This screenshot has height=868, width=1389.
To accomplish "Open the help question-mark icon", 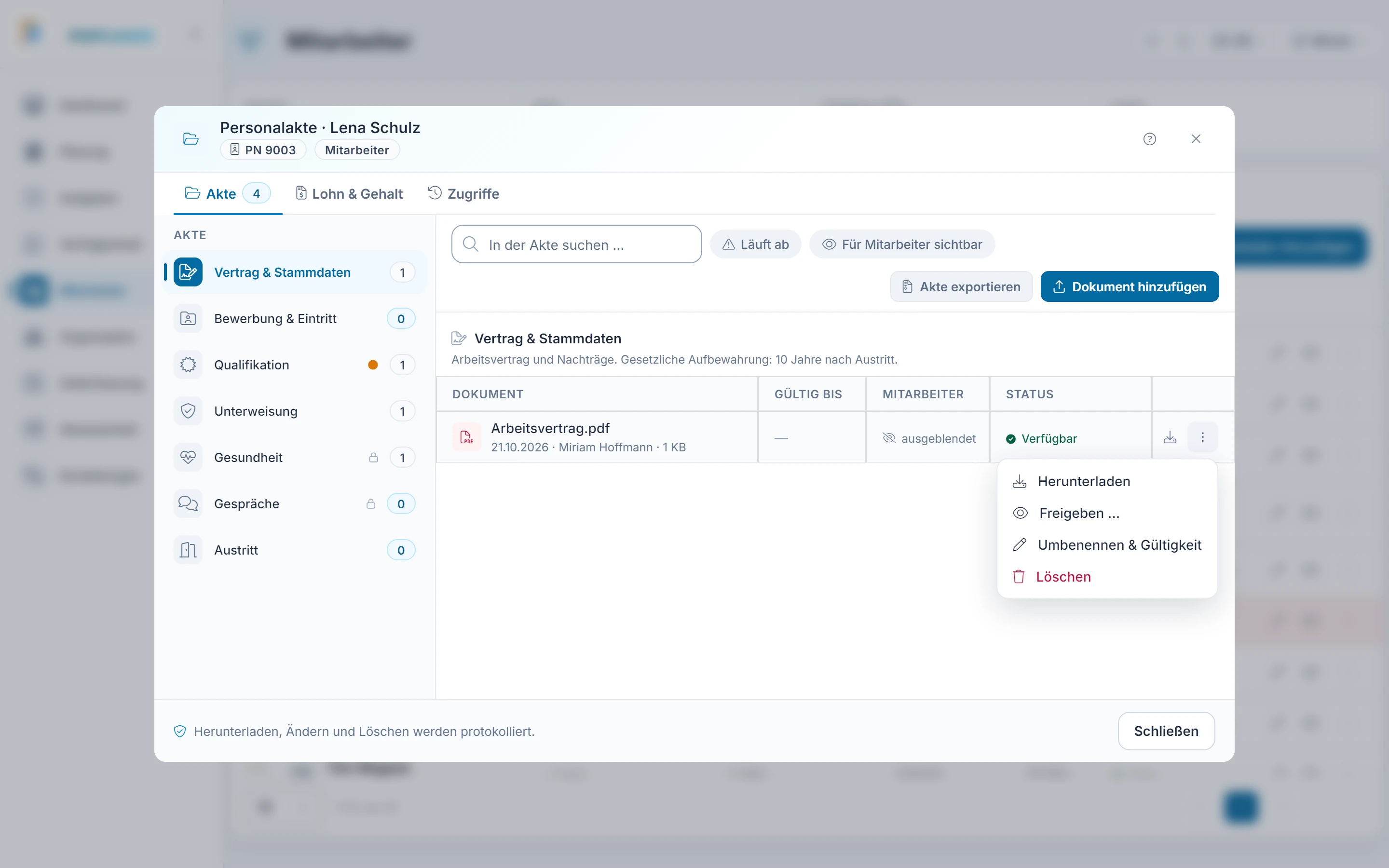I will click(1149, 139).
